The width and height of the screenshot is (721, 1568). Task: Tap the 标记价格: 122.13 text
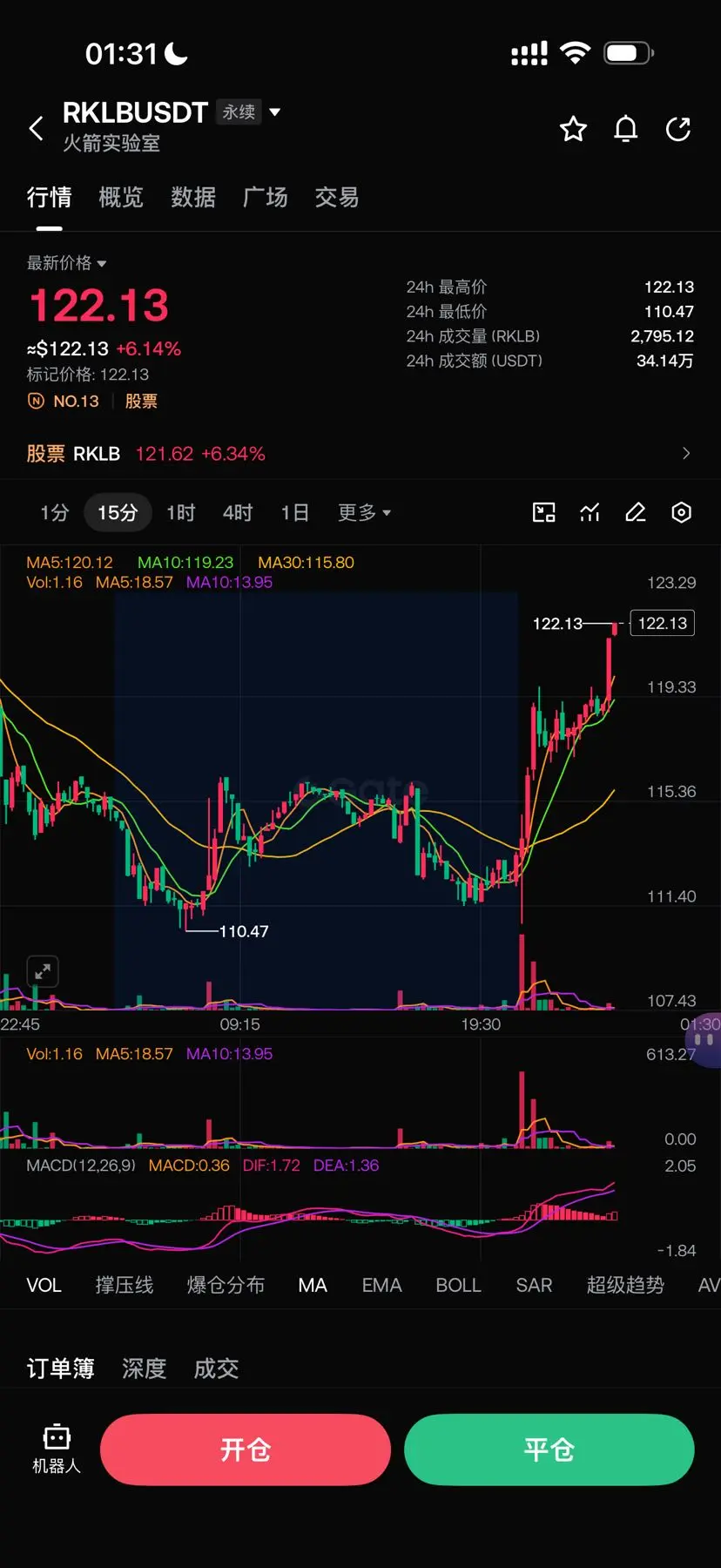pyautogui.click(x=88, y=375)
